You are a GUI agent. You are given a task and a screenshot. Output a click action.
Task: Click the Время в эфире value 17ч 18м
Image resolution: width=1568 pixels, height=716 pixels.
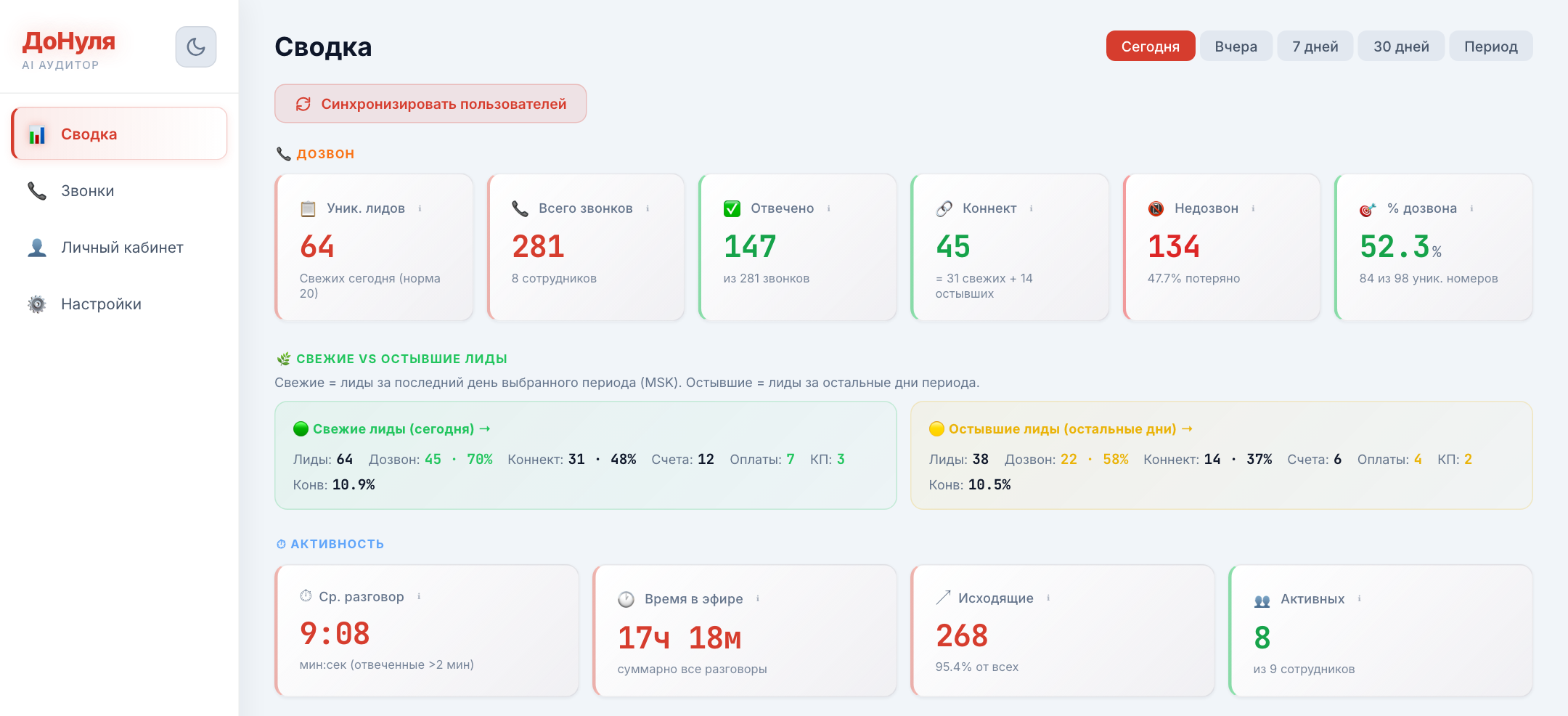(679, 638)
